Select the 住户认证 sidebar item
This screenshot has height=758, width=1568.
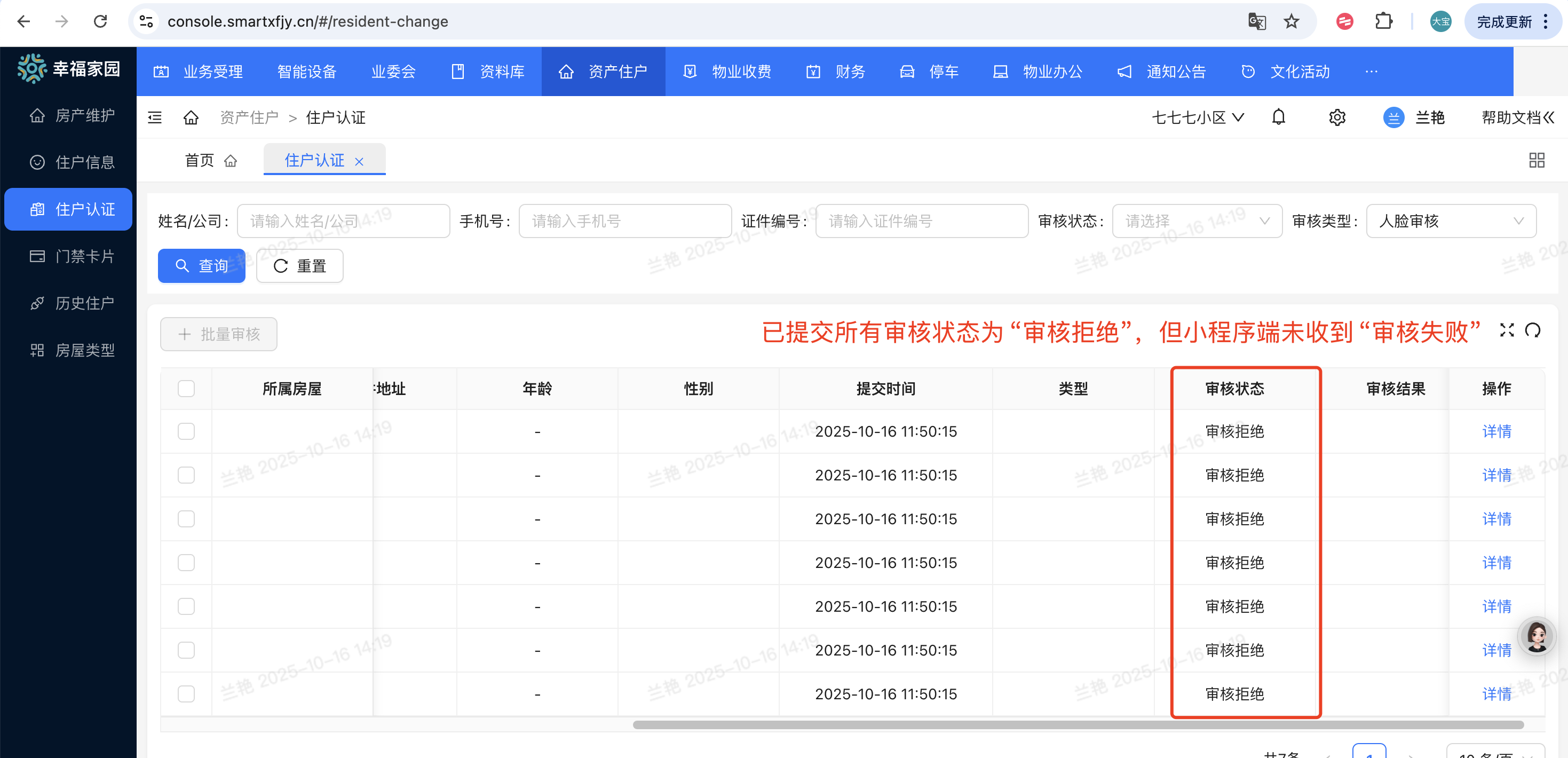click(x=68, y=209)
